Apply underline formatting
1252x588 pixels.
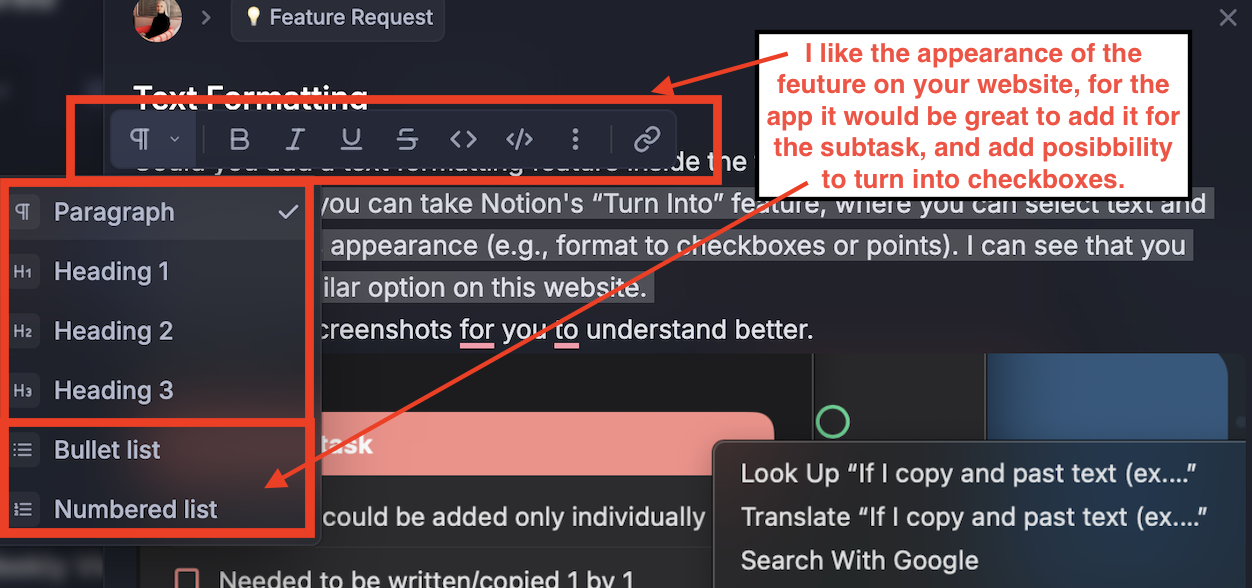coord(351,138)
